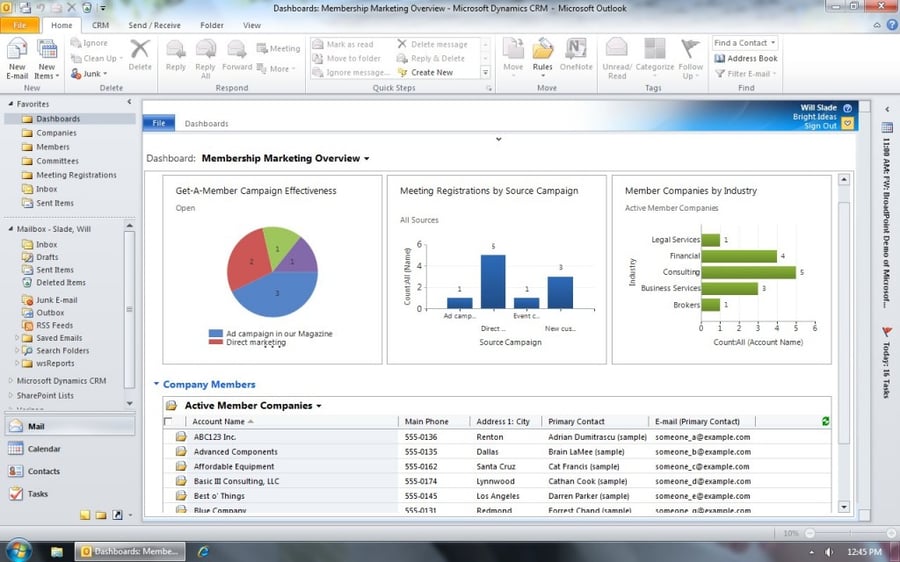900x562 pixels.
Task: Expand the ribbon chevron below the Dashboards tab
Action: tap(498, 139)
